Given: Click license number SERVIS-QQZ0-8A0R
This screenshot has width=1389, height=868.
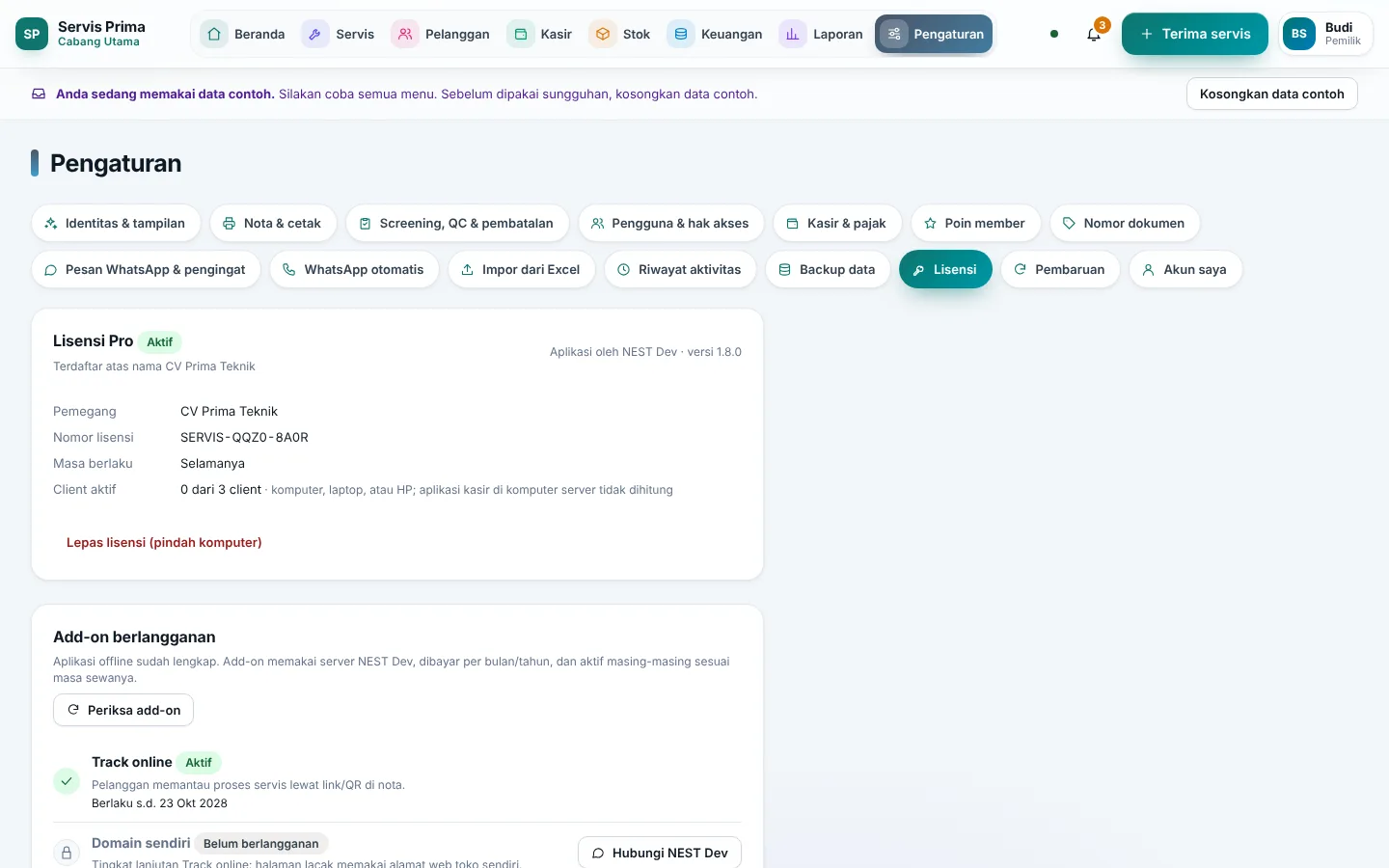Looking at the screenshot, I should 244,437.
